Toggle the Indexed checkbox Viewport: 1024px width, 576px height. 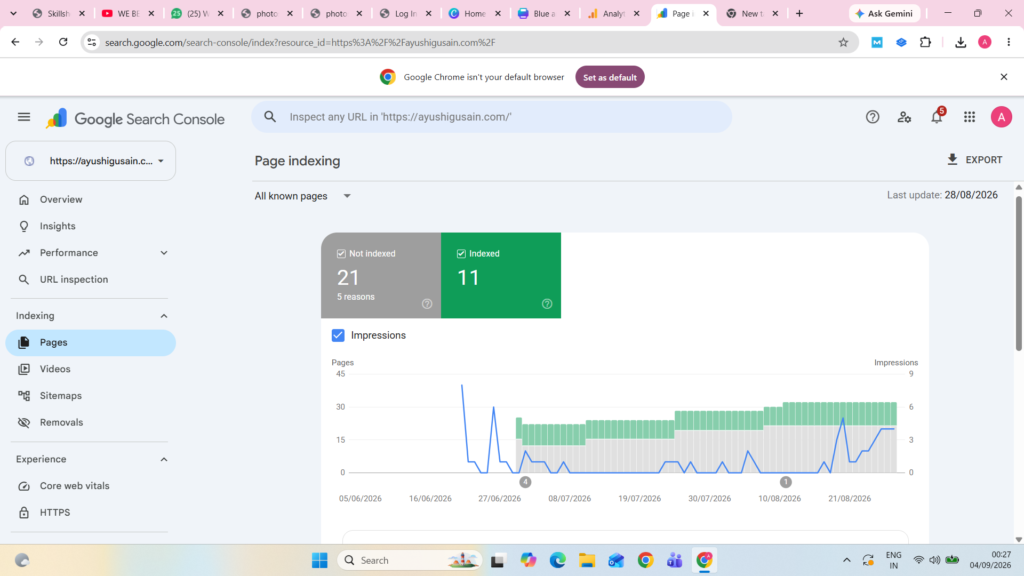pos(461,253)
